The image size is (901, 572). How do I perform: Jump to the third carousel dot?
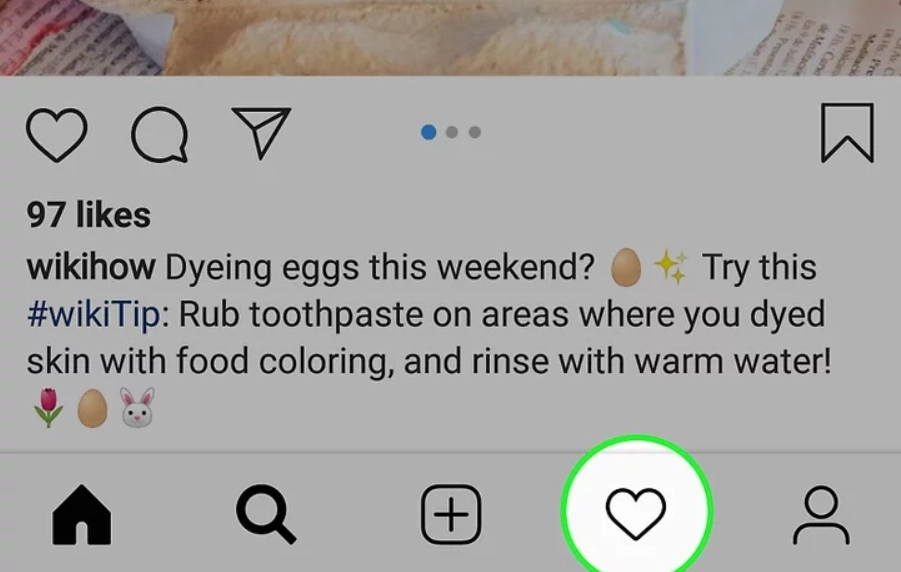pos(475,132)
